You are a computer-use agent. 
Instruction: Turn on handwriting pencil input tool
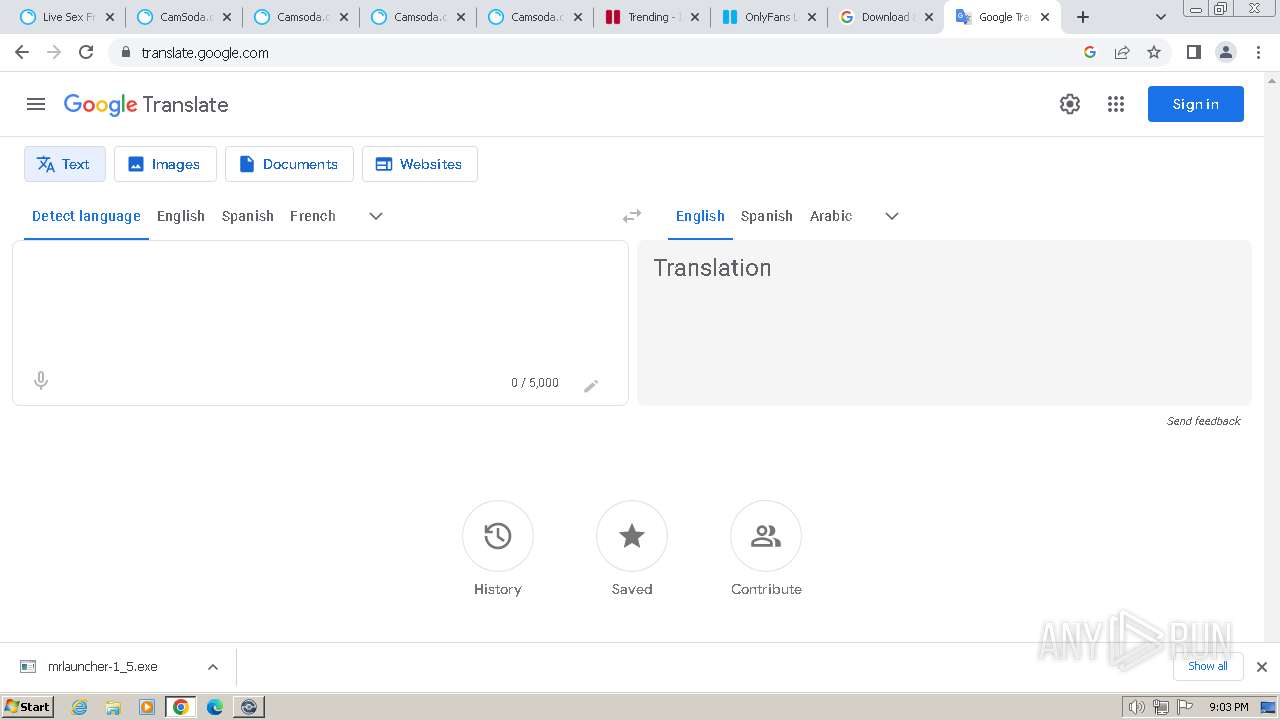pos(591,386)
